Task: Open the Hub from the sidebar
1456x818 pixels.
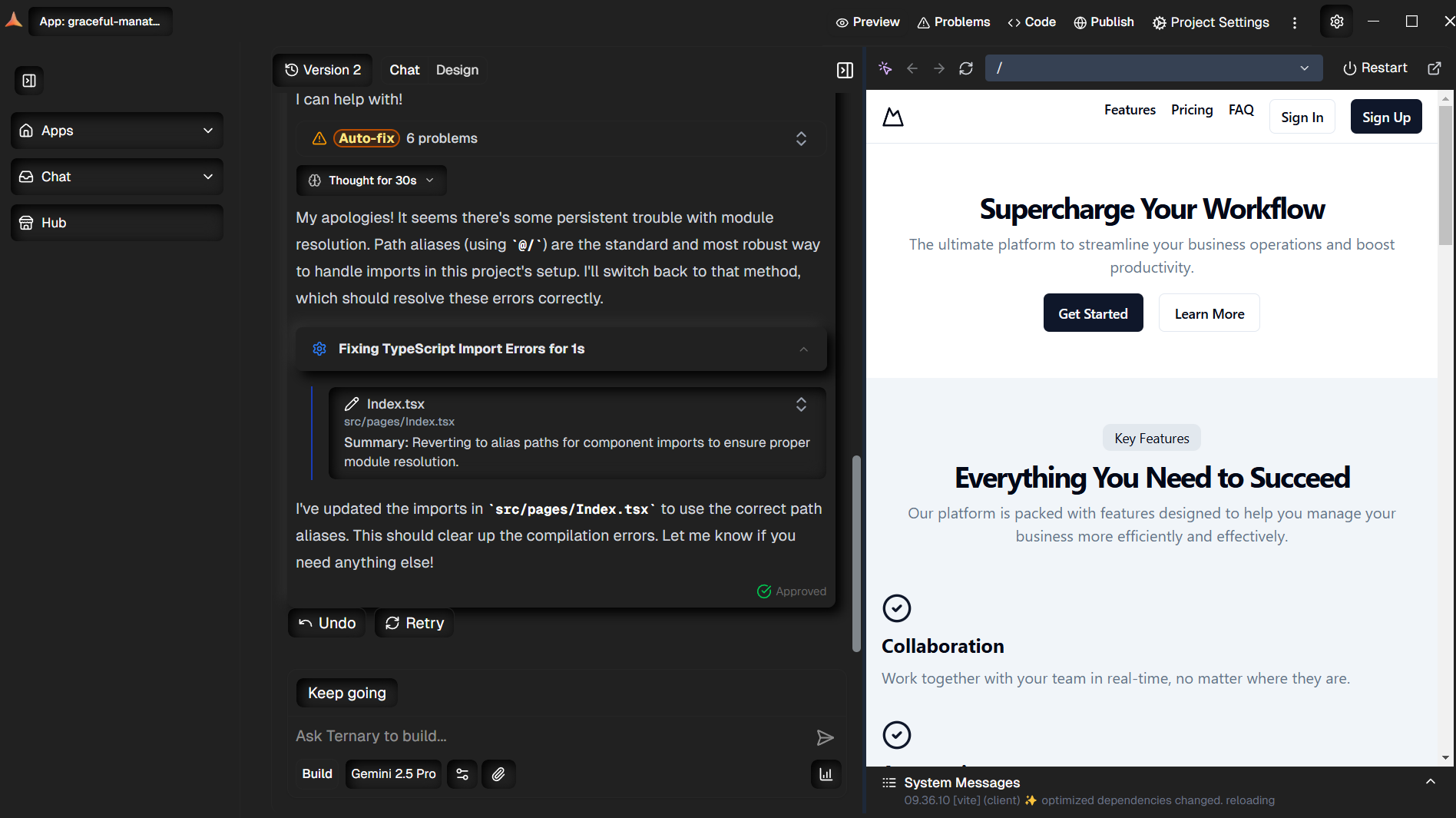Action: pyautogui.click(x=117, y=223)
